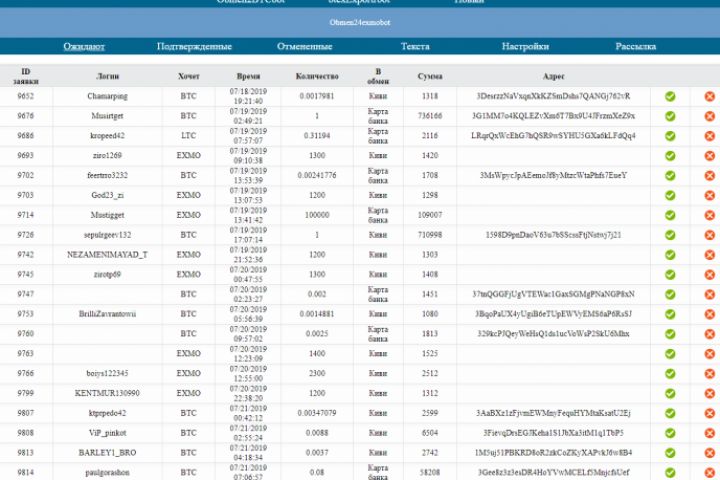Click the Количество column header

317,76
